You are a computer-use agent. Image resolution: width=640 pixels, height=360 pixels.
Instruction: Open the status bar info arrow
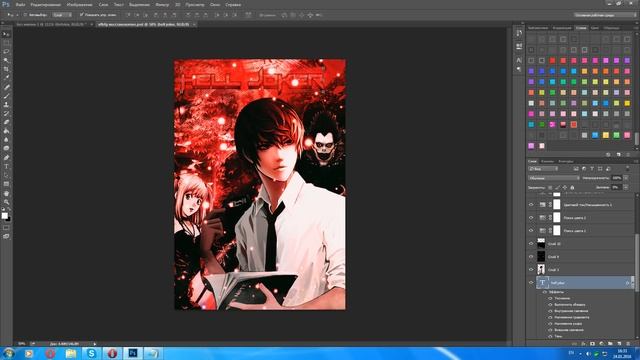[95, 344]
